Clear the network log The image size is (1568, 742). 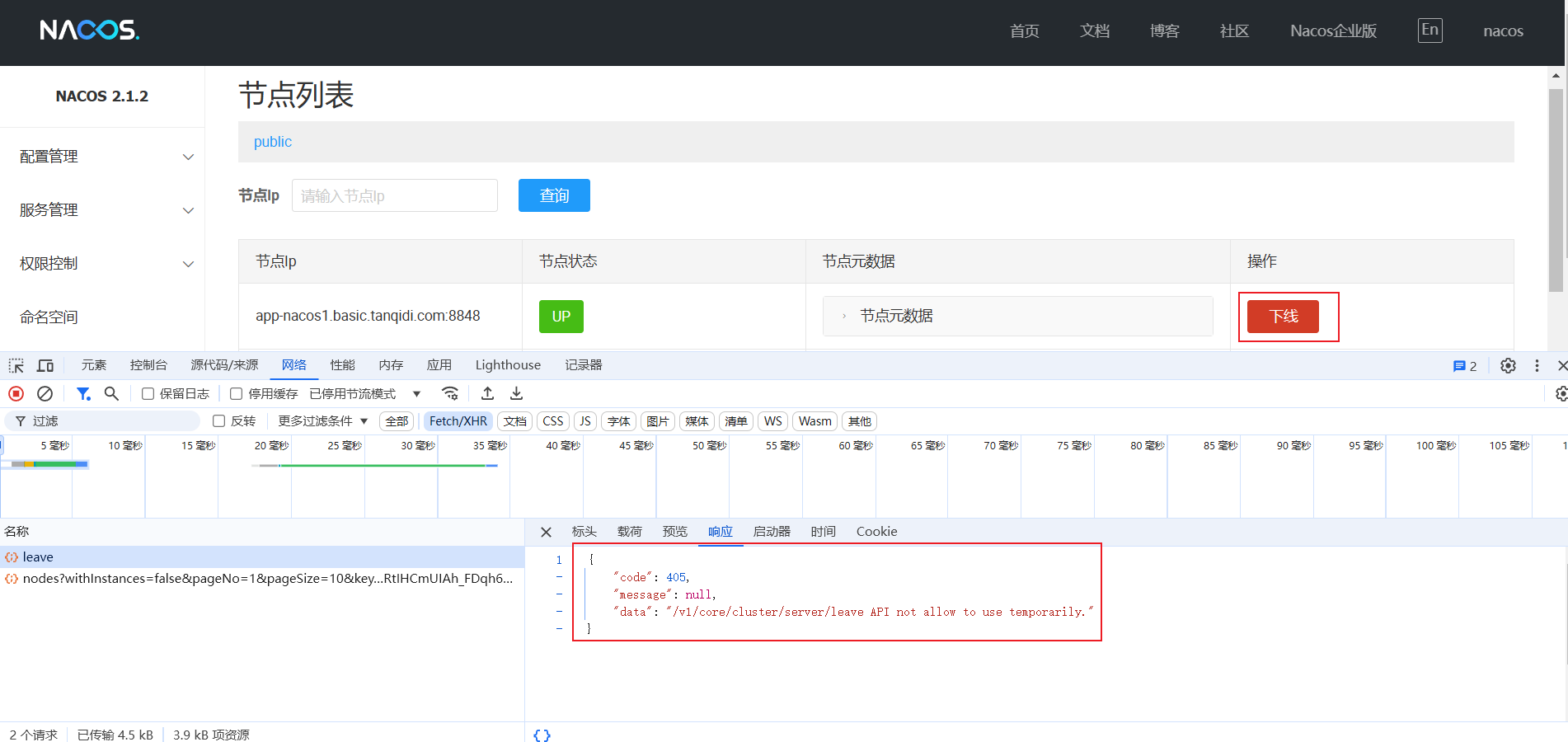click(x=45, y=394)
